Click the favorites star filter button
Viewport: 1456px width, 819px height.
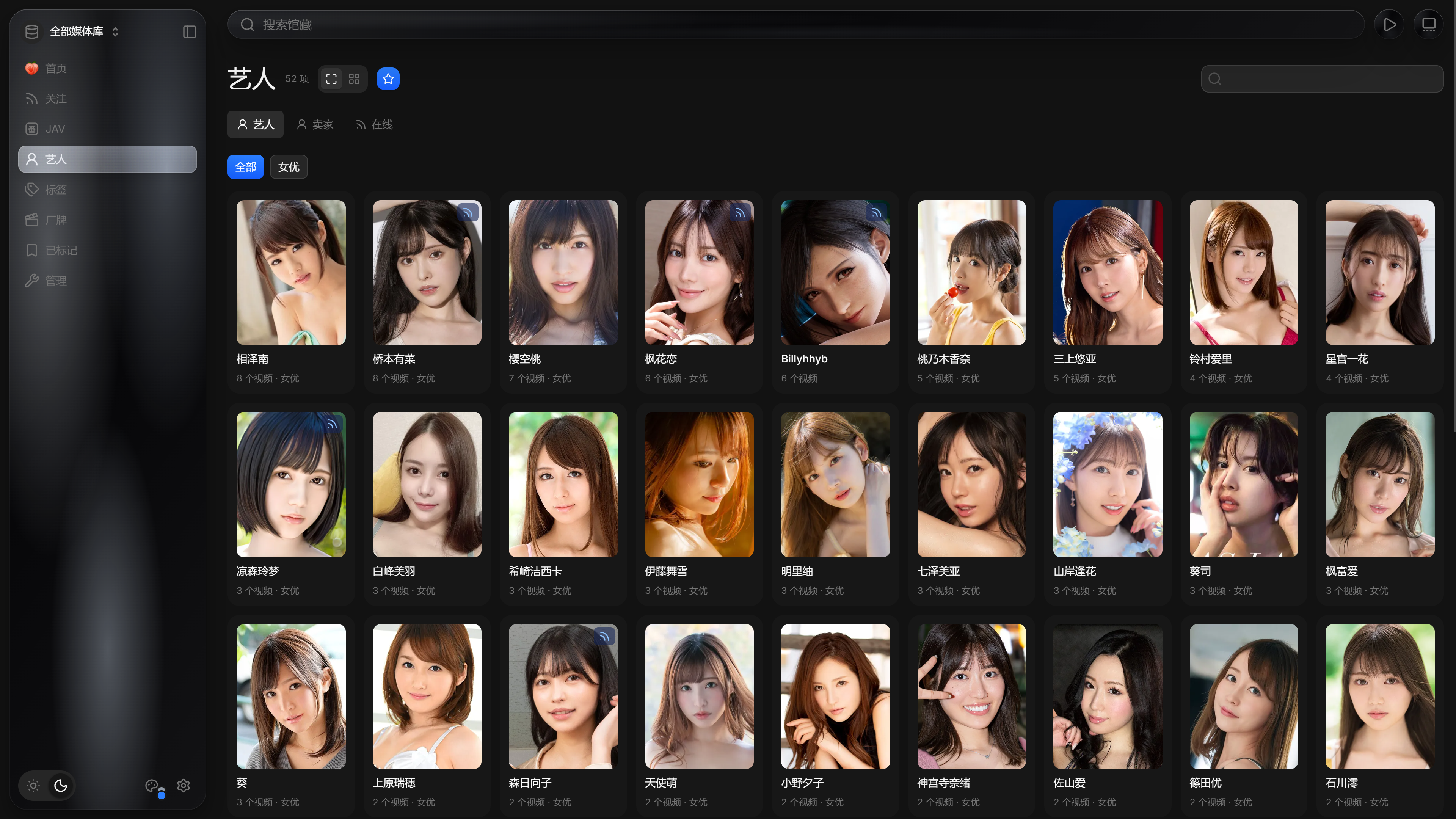(x=388, y=78)
